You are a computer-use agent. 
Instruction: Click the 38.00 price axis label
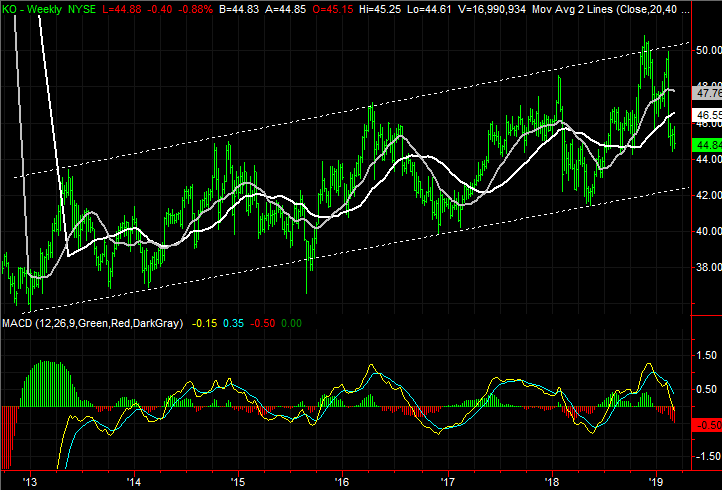click(708, 267)
